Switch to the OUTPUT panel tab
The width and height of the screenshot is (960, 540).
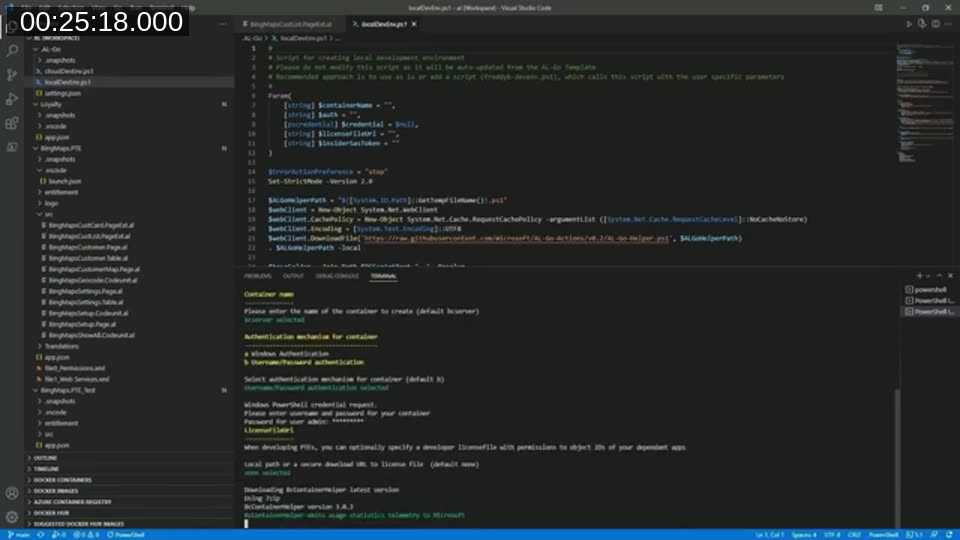(293, 276)
